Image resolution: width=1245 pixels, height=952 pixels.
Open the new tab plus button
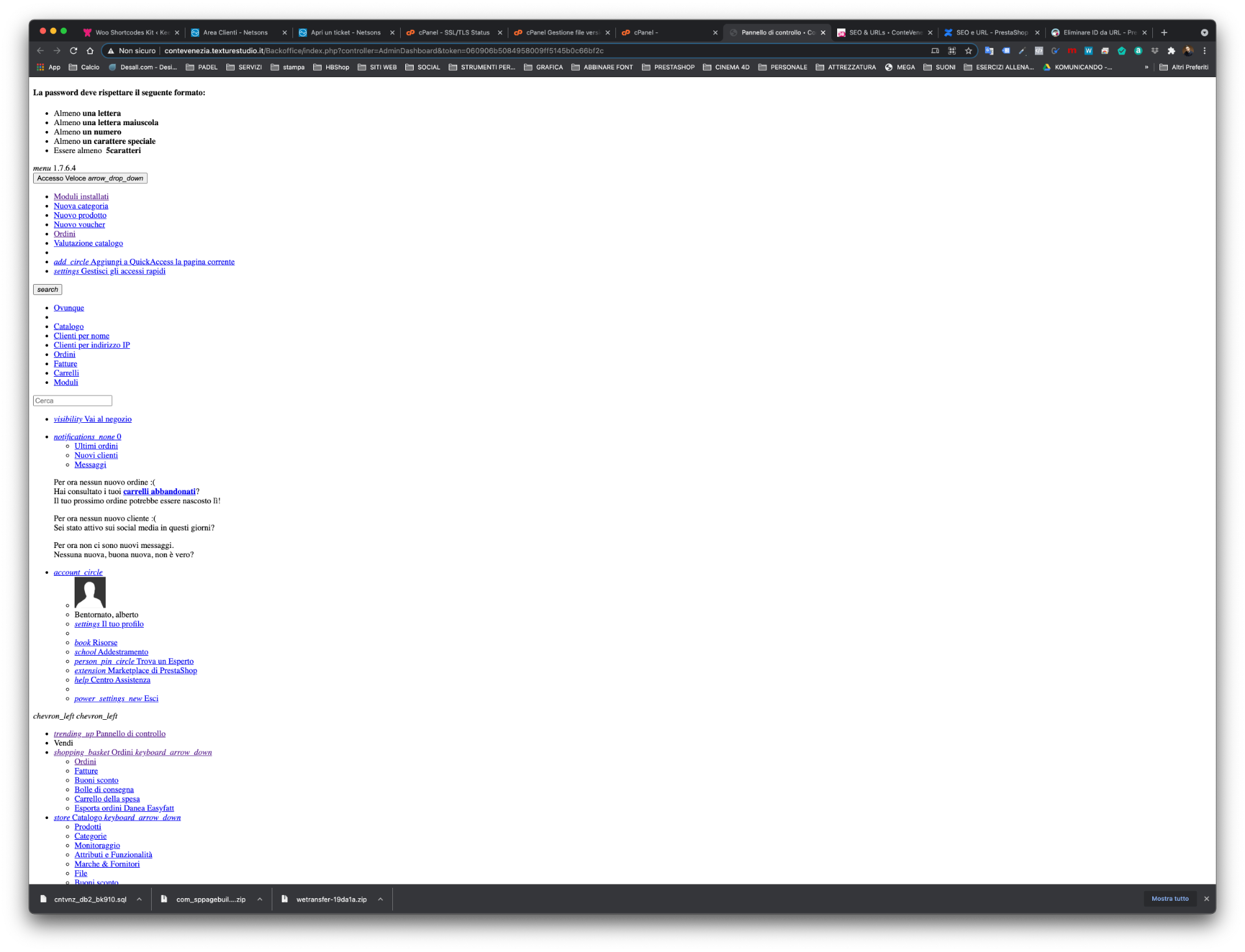[1164, 32]
